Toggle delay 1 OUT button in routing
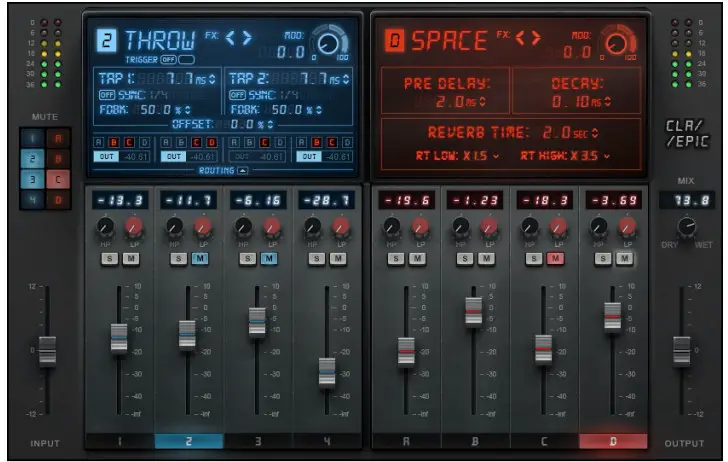Image resolution: width=728 pixels, height=462 pixels. pos(107,156)
